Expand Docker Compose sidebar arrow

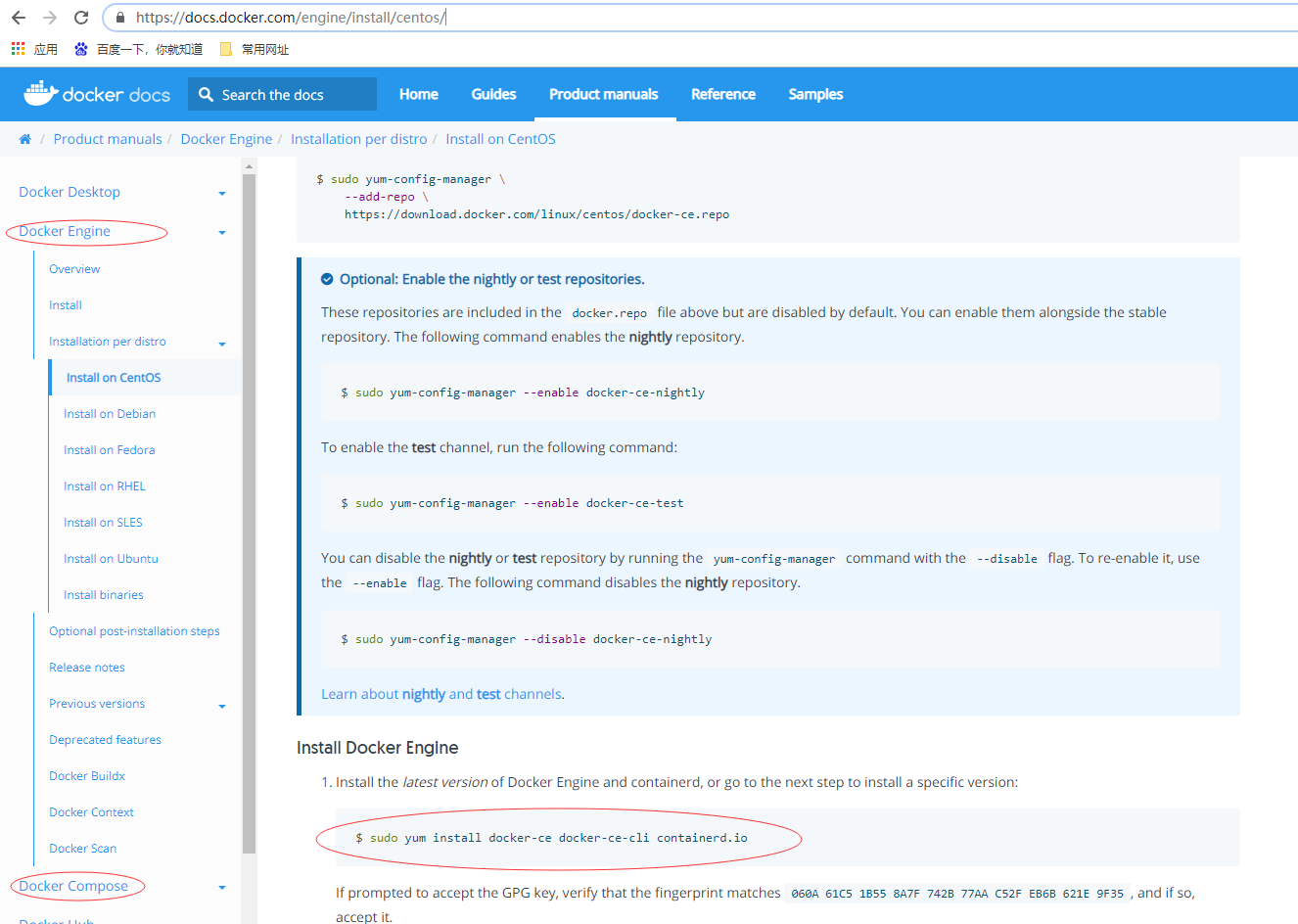[x=222, y=888]
